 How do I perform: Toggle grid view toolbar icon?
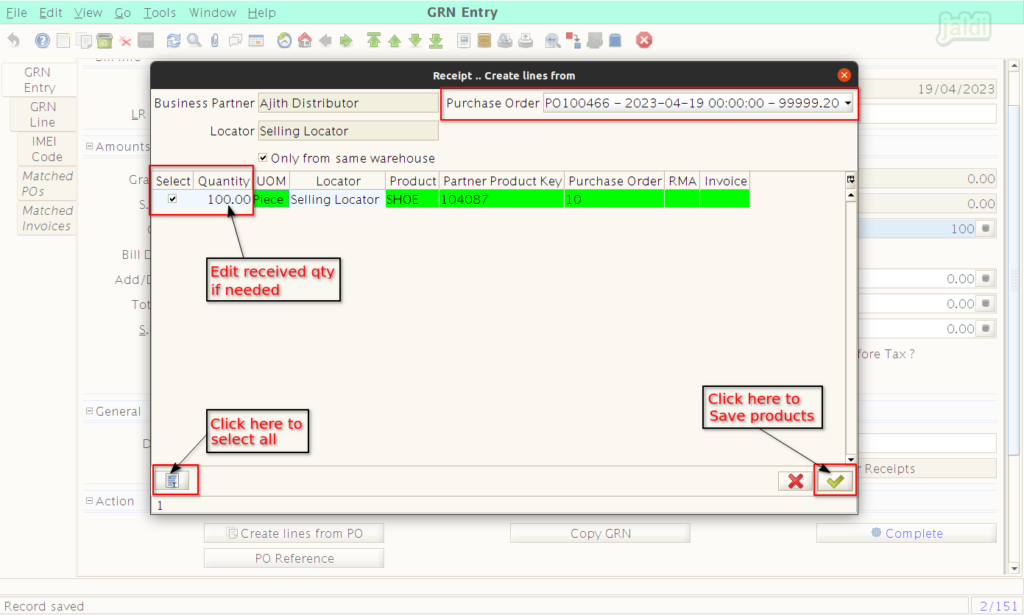(x=256, y=40)
